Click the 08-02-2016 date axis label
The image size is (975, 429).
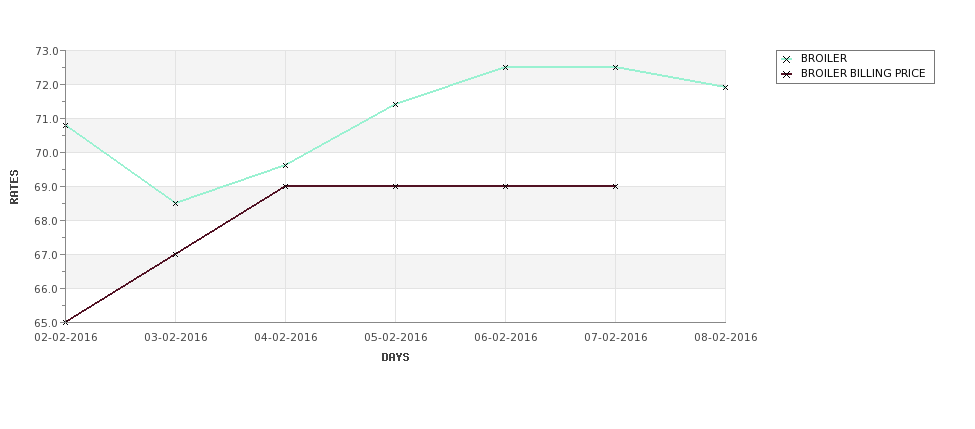pos(726,338)
